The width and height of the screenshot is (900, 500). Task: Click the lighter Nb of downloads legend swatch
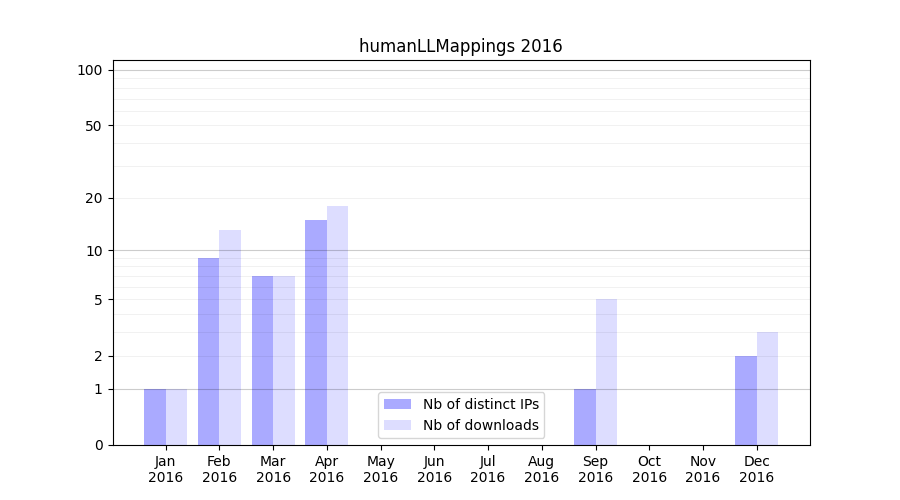point(397,425)
